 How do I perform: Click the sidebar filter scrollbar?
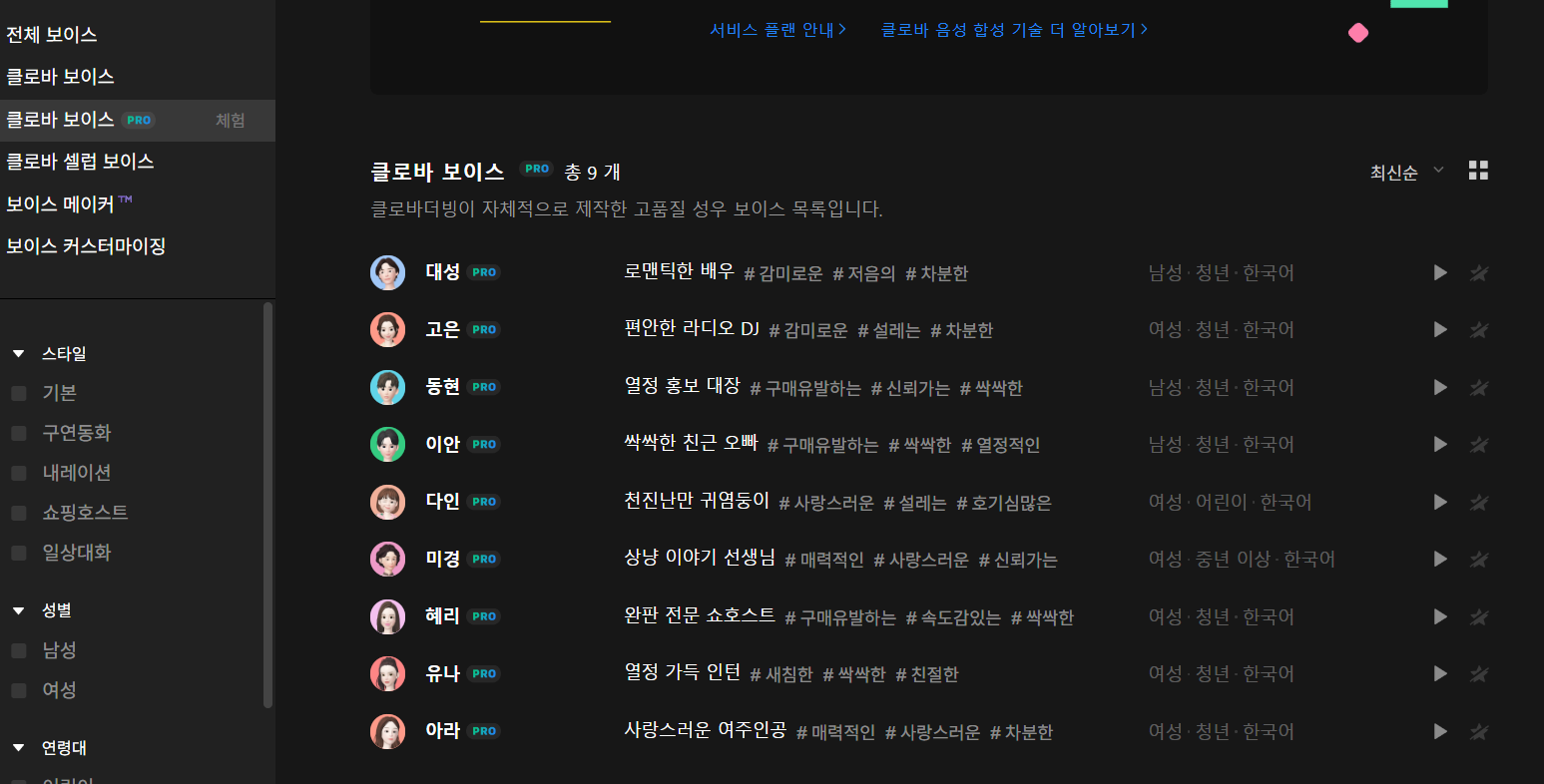pos(267,505)
